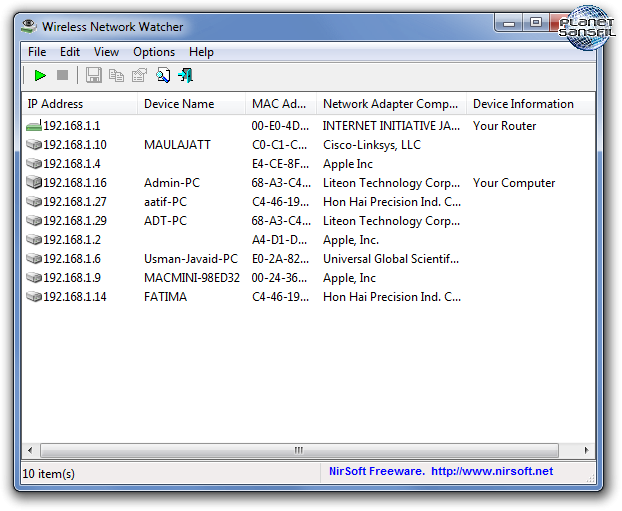Click the Apple Inc cell in 192.168.1.4 row

coord(348,164)
